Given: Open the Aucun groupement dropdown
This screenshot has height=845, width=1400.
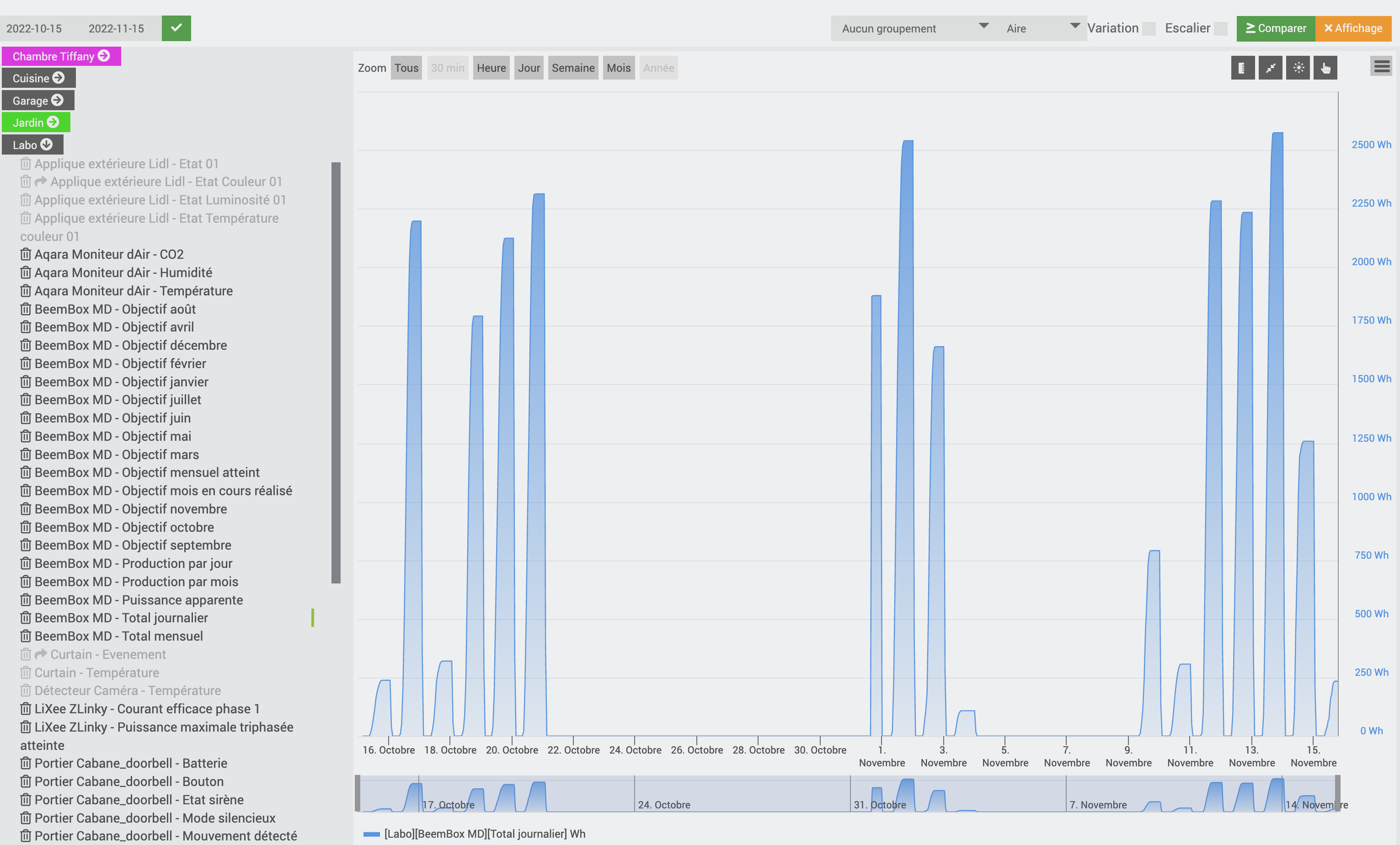Looking at the screenshot, I should click(914, 28).
